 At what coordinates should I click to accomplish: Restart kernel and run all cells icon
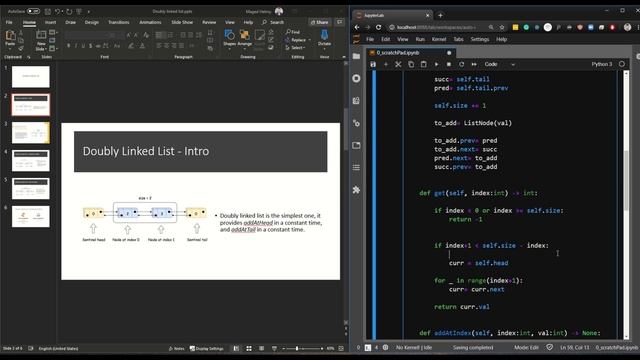[x=474, y=64]
